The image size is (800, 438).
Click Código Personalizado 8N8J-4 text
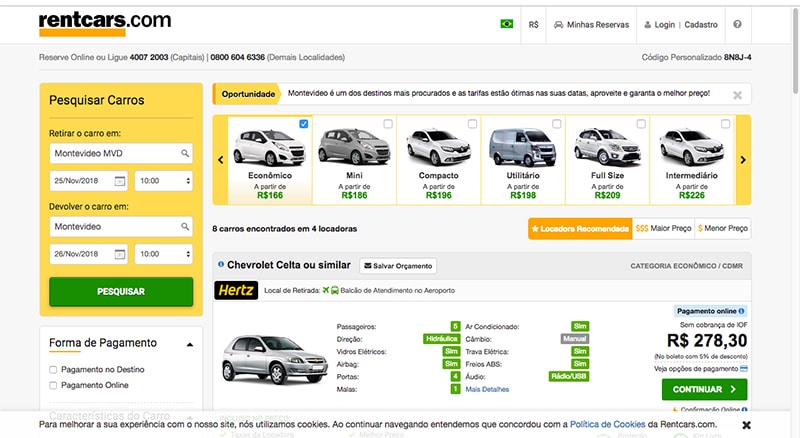click(696, 57)
